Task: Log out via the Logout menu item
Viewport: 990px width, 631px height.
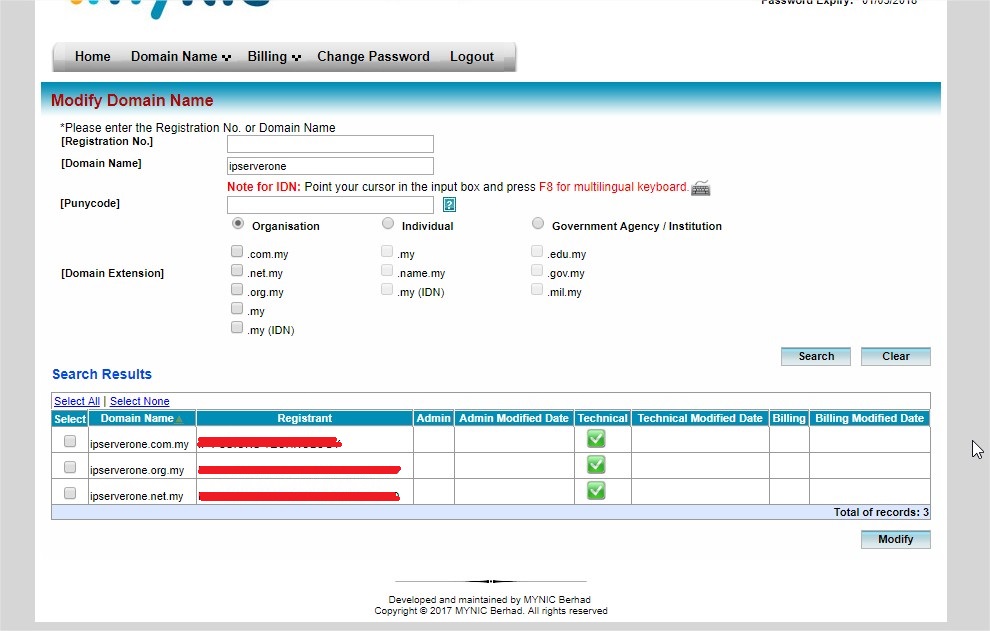Action: pyautogui.click(x=472, y=57)
